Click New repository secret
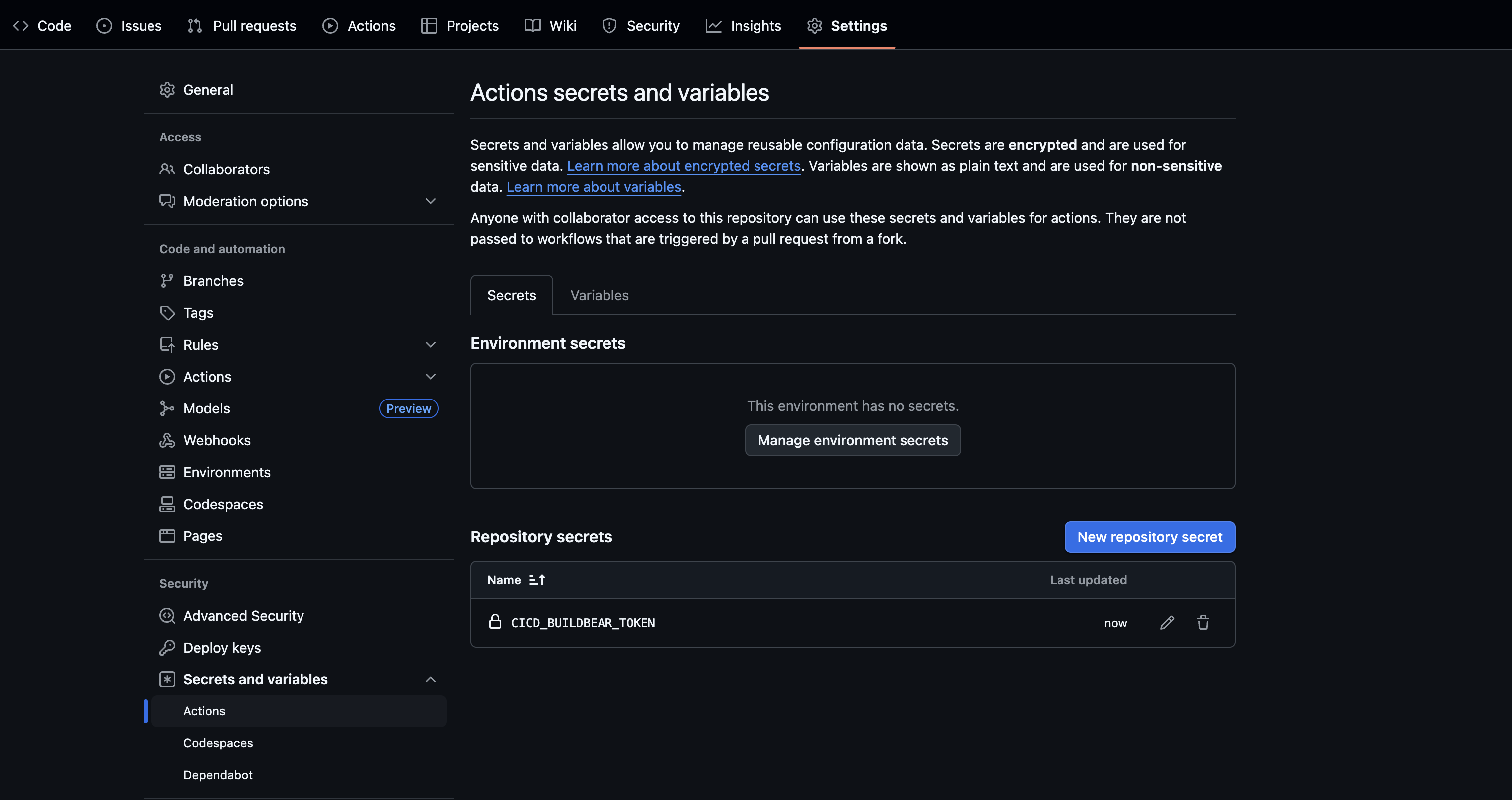This screenshot has width=1512, height=800. [1150, 536]
